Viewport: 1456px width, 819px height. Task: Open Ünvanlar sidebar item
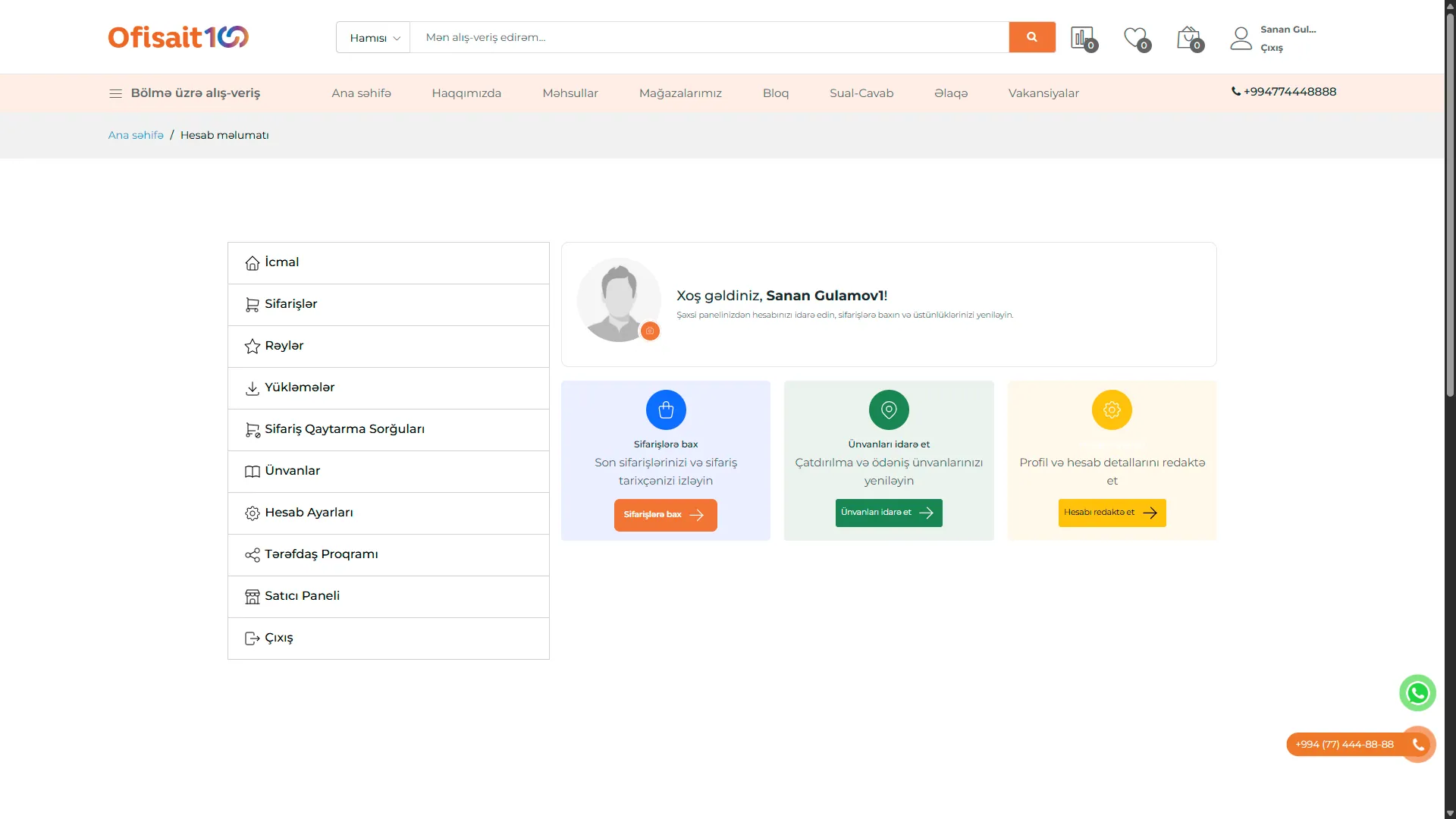pyautogui.click(x=388, y=472)
